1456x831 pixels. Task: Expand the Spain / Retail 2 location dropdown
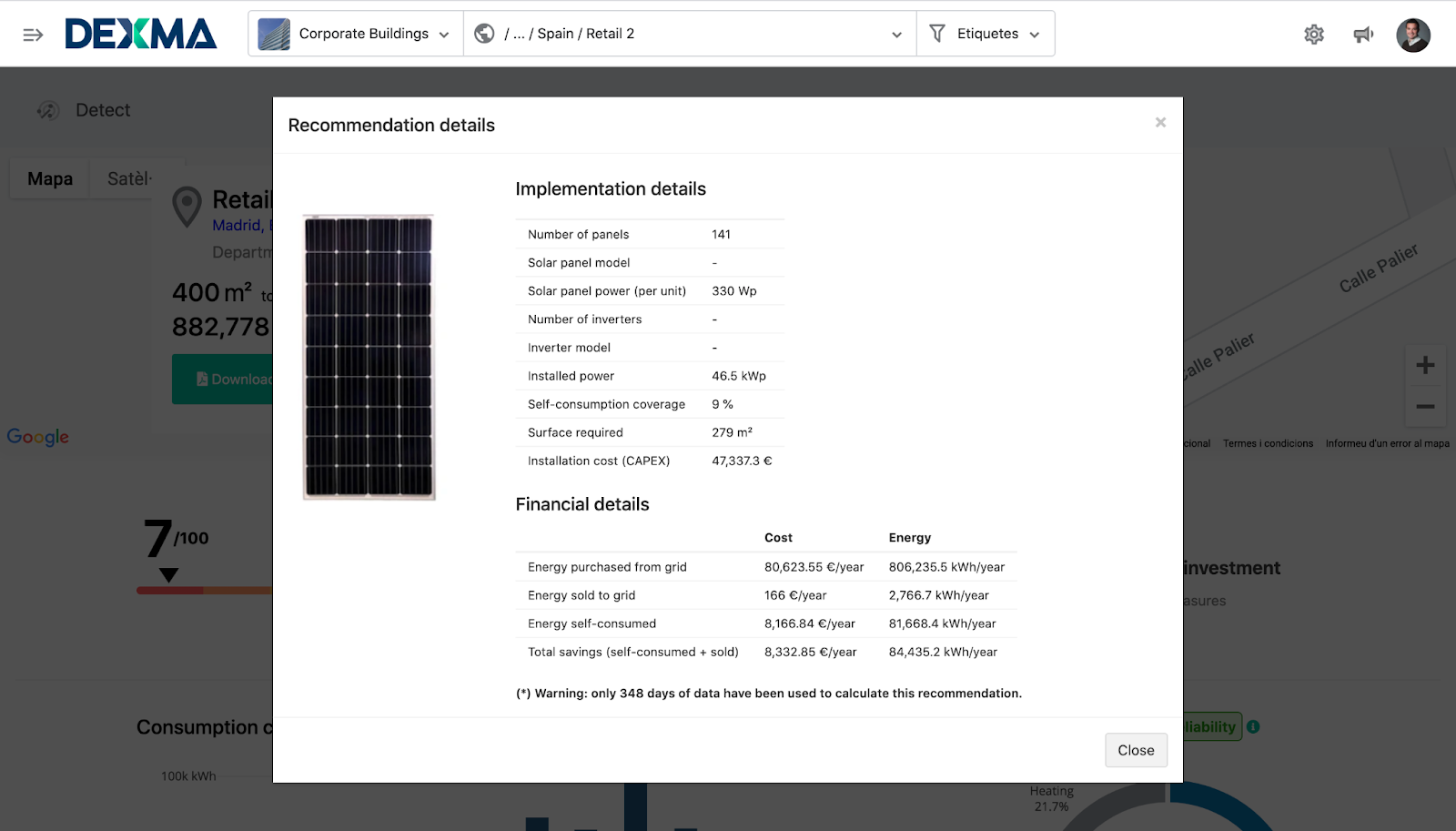[690, 34]
